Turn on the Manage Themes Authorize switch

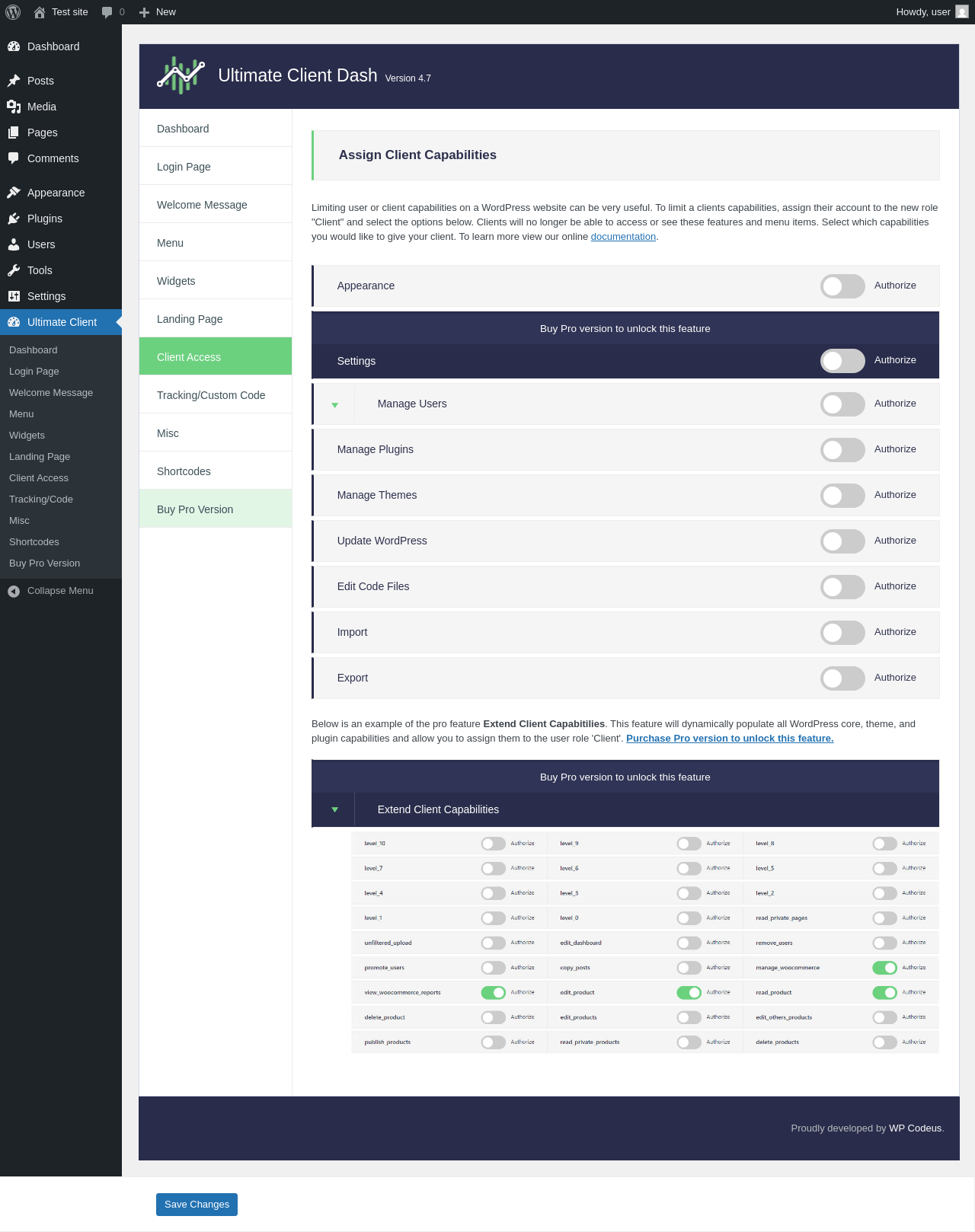842,496
